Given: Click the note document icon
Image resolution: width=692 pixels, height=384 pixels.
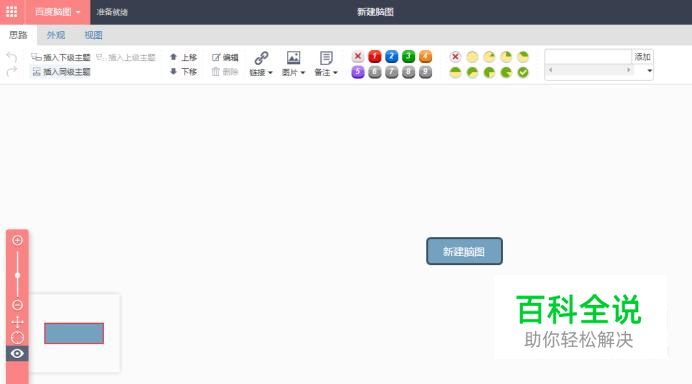Looking at the screenshot, I should point(326,57).
